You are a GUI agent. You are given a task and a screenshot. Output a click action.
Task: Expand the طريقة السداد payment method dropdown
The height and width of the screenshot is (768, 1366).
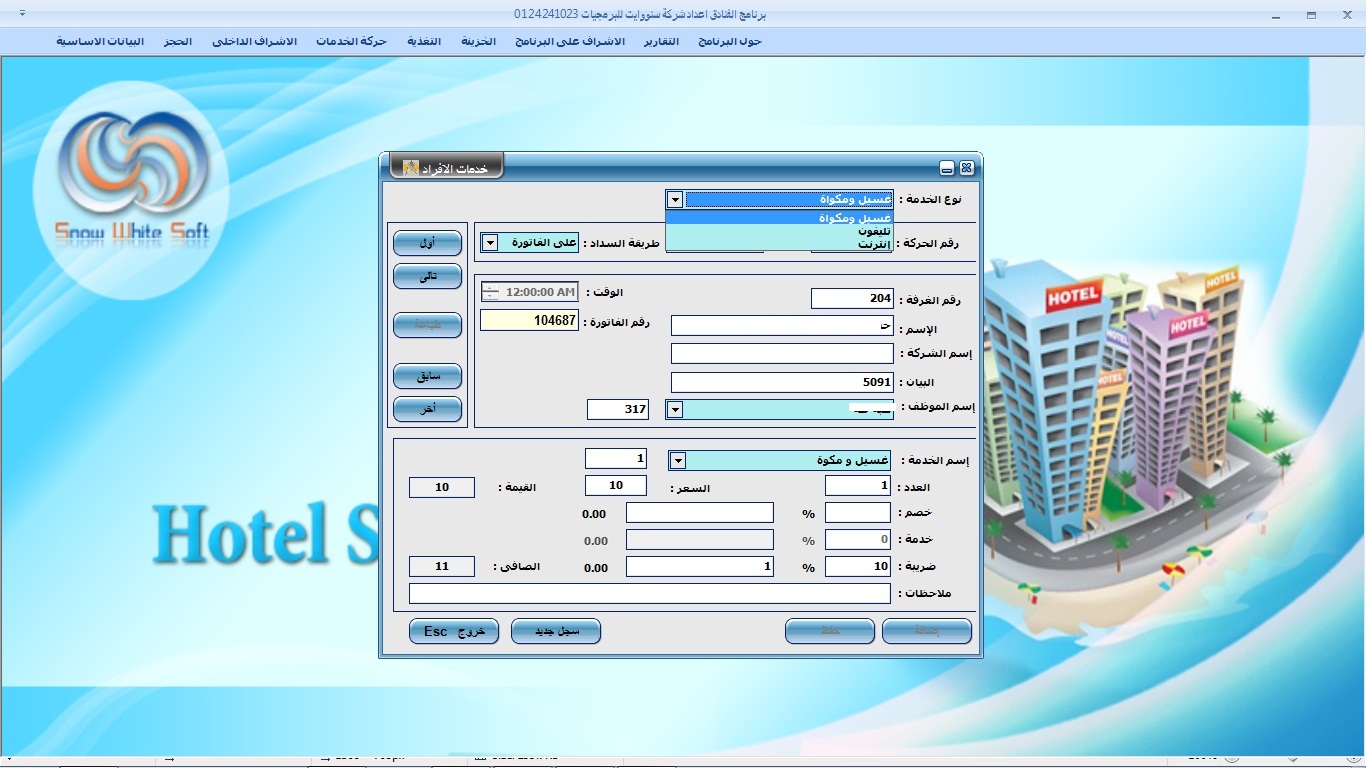point(489,243)
